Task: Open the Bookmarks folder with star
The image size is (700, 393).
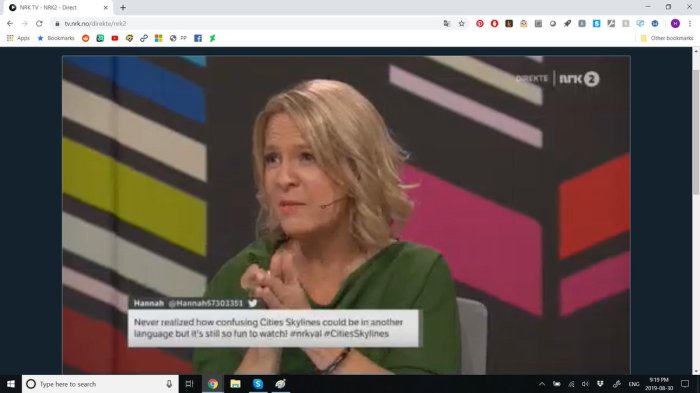Action: 56,38
